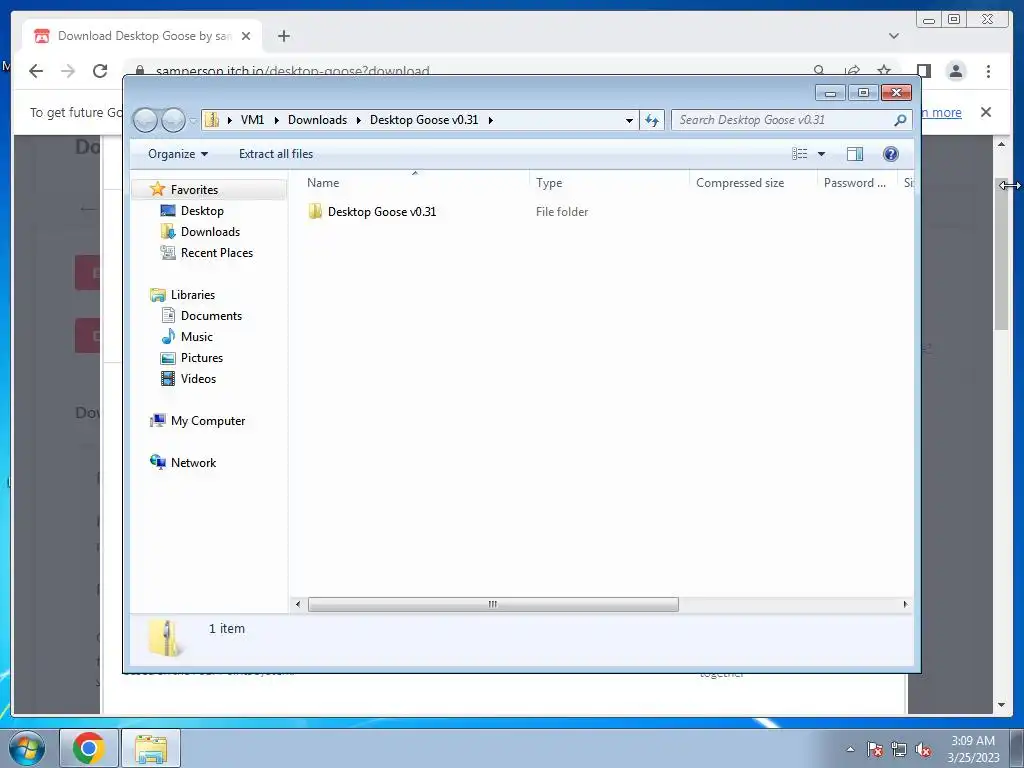
Task: Open the Chrome profile avatar
Action: tap(955, 71)
